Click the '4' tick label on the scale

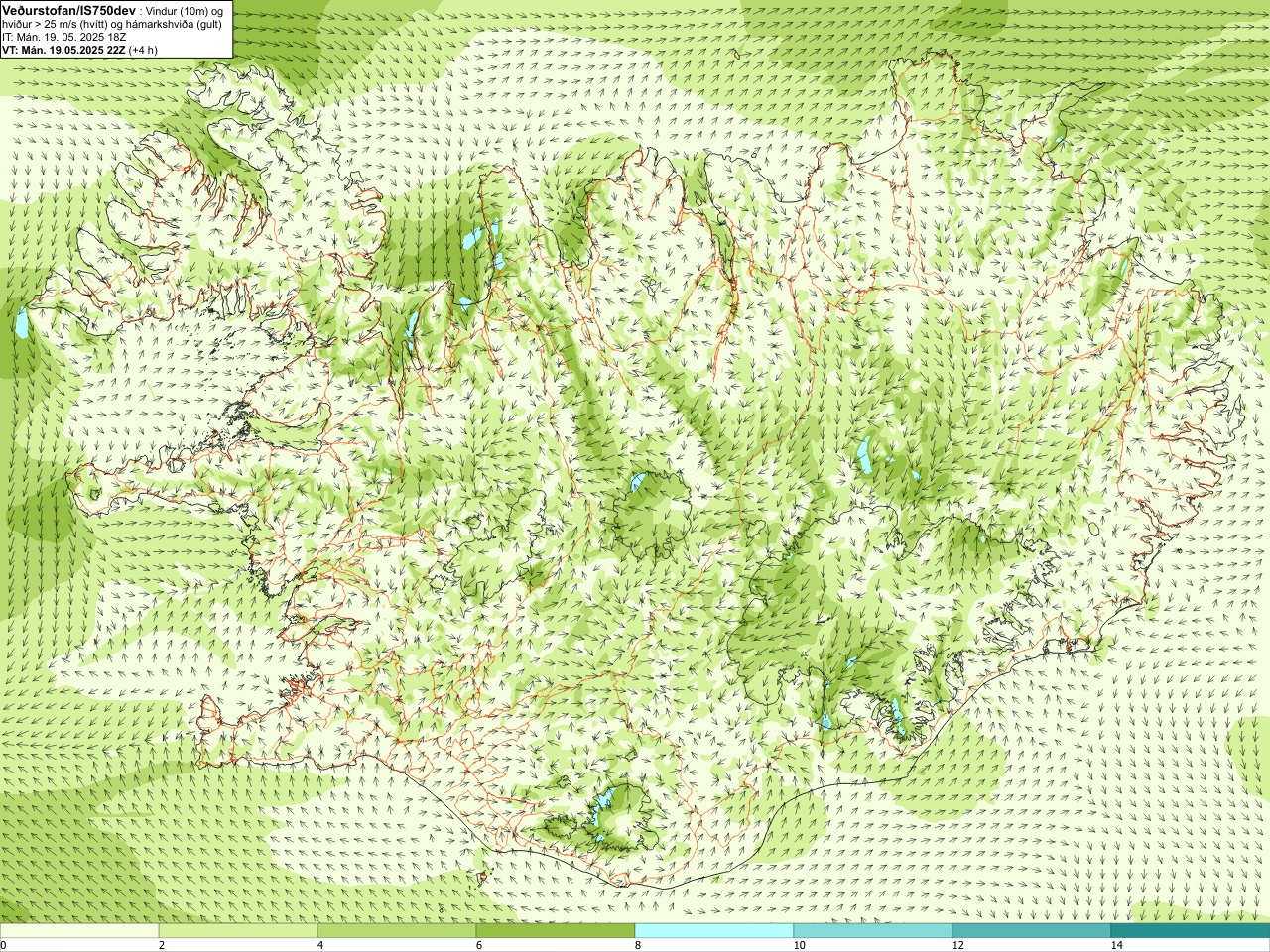pyautogui.click(x=320, y=945)
